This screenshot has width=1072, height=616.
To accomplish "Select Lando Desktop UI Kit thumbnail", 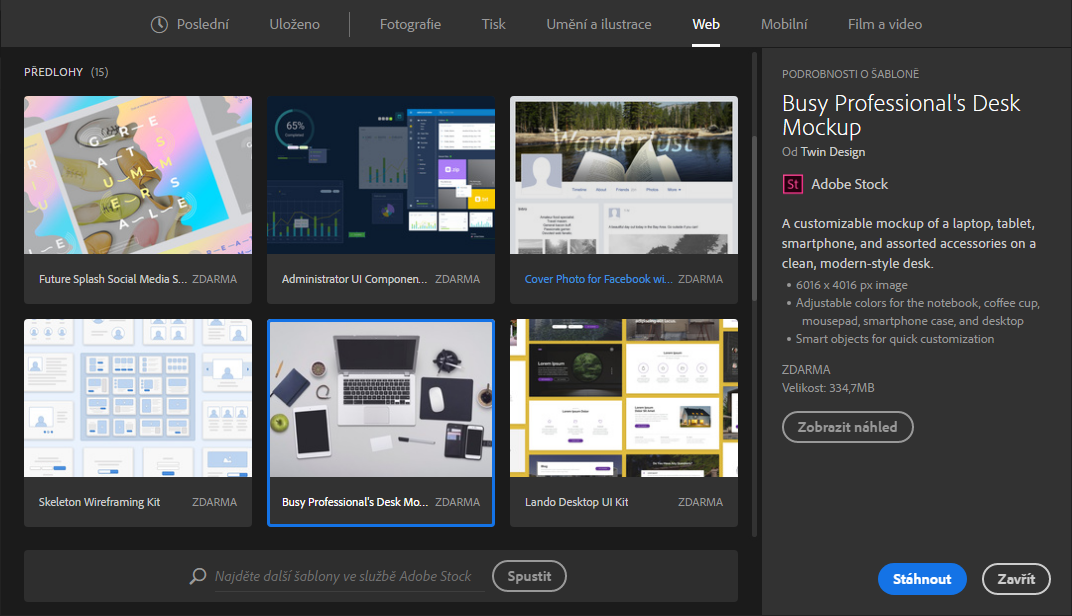I will point(624,398).
